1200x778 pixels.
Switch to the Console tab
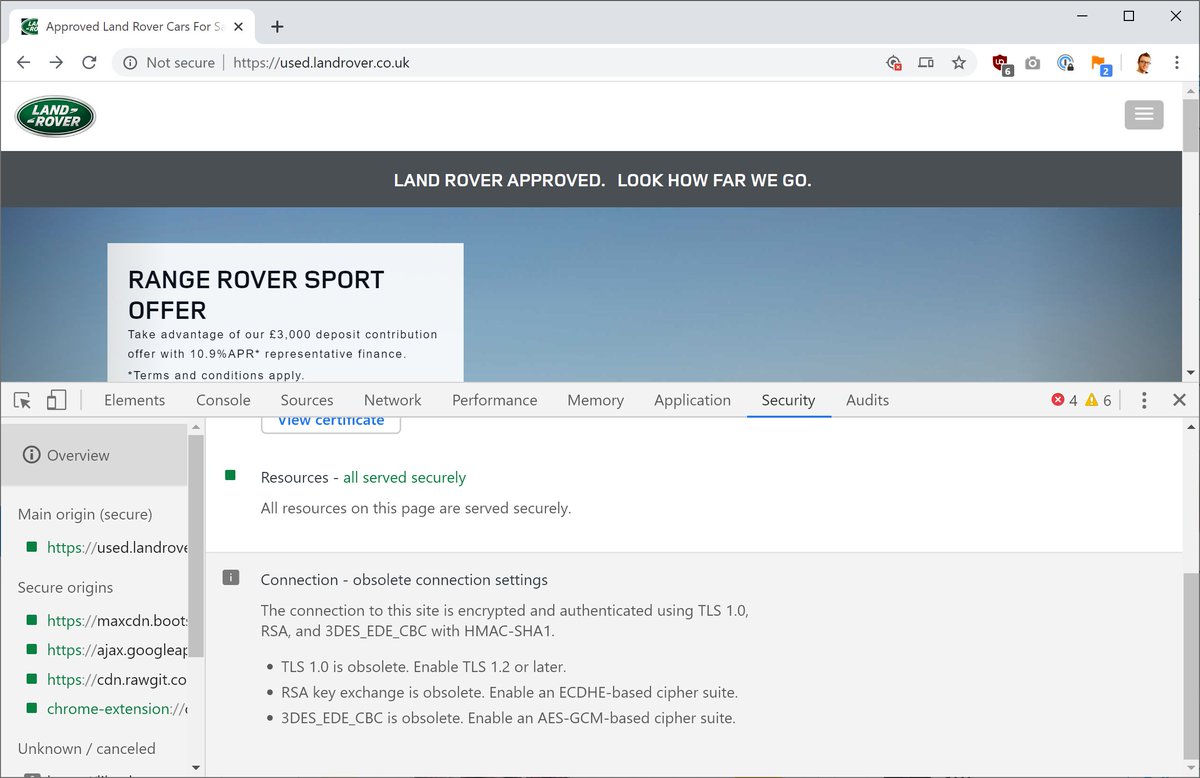[223, 400]
